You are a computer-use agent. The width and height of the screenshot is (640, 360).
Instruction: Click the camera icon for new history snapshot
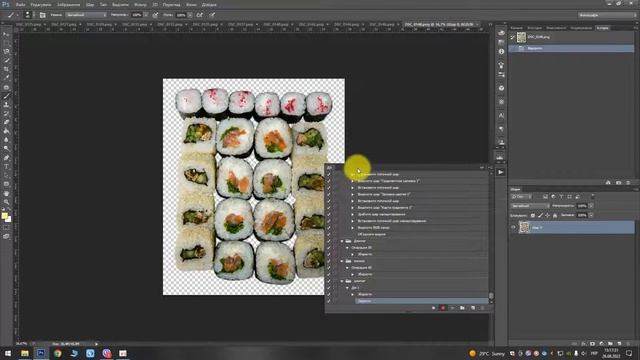coord(618,183)
